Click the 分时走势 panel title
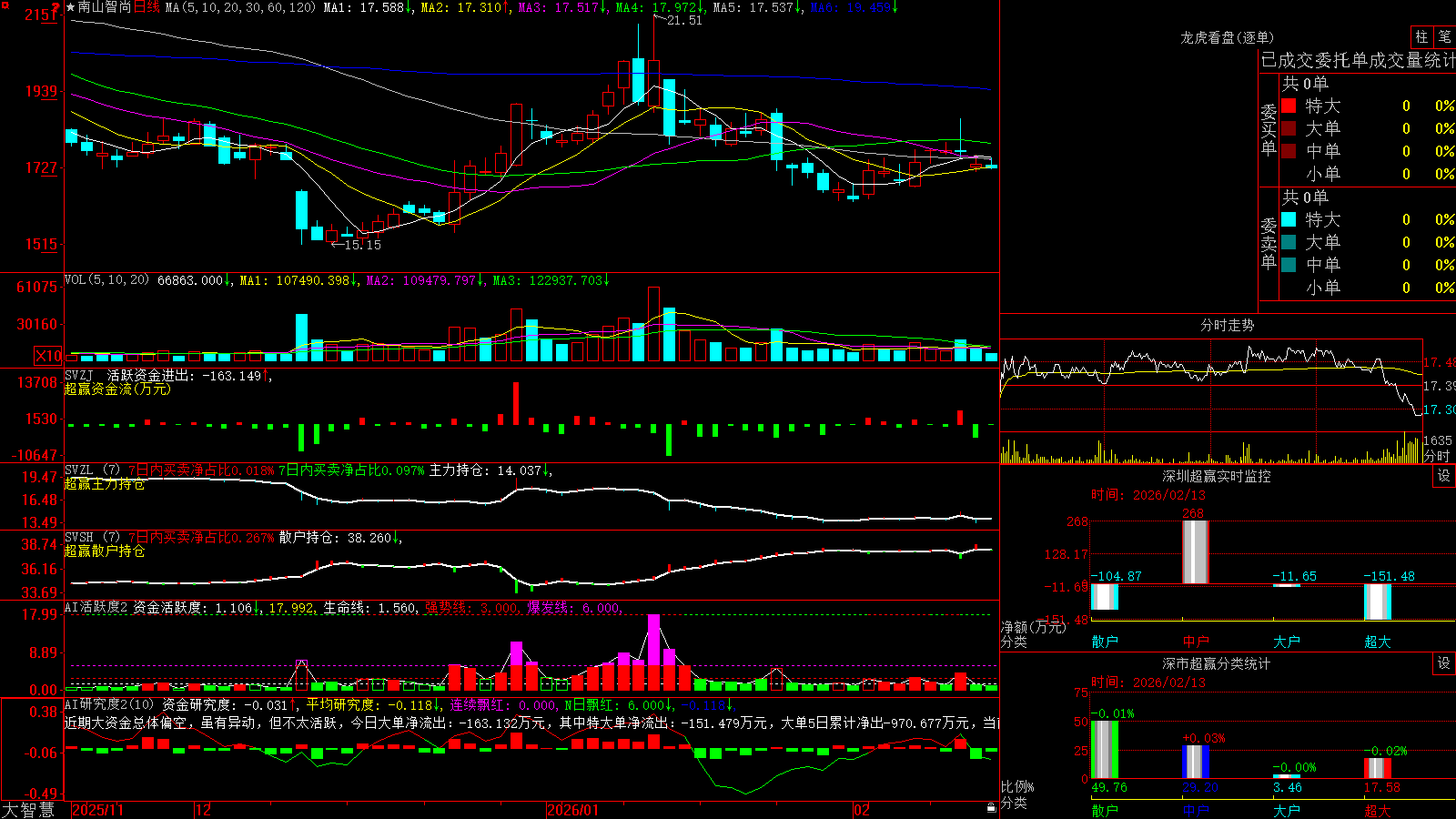 1227,325
